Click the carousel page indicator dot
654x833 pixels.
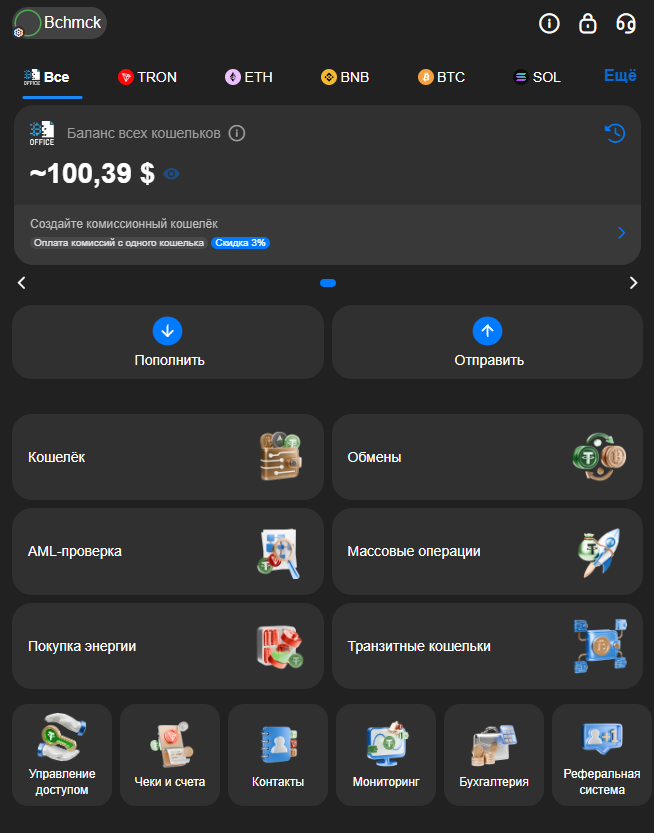coord(328,283)
